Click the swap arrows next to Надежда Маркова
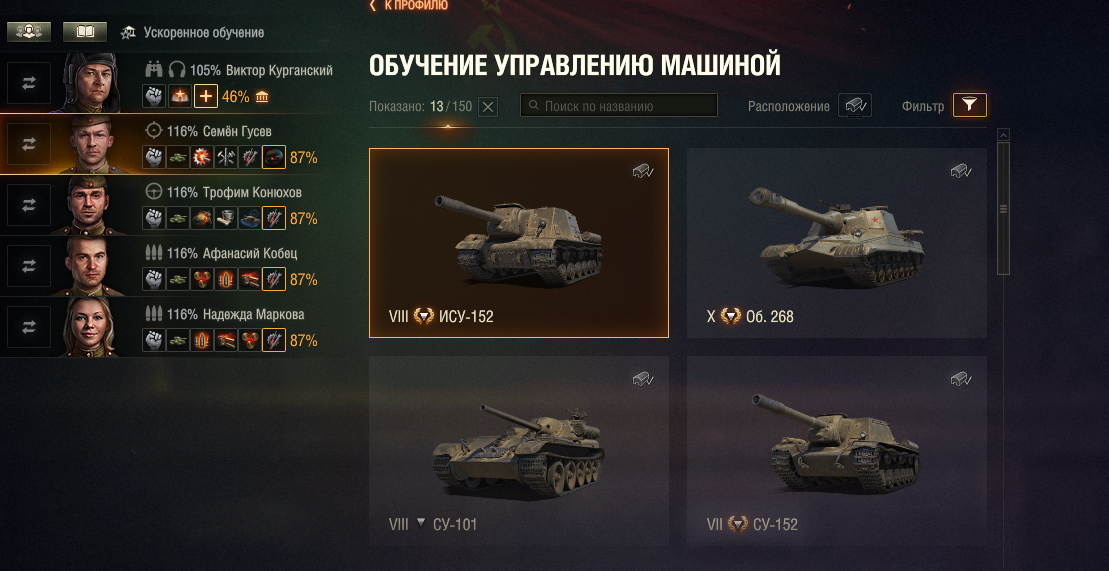1109x571 pixels. pos(29,327)
